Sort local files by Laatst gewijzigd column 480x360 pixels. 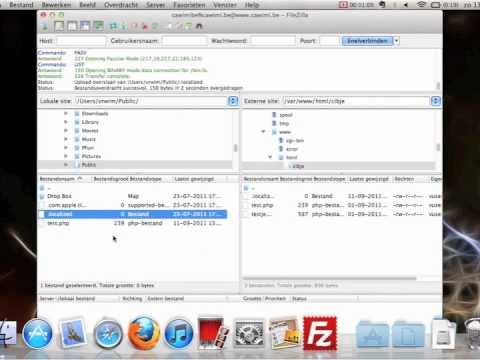[x=199, y=179]
